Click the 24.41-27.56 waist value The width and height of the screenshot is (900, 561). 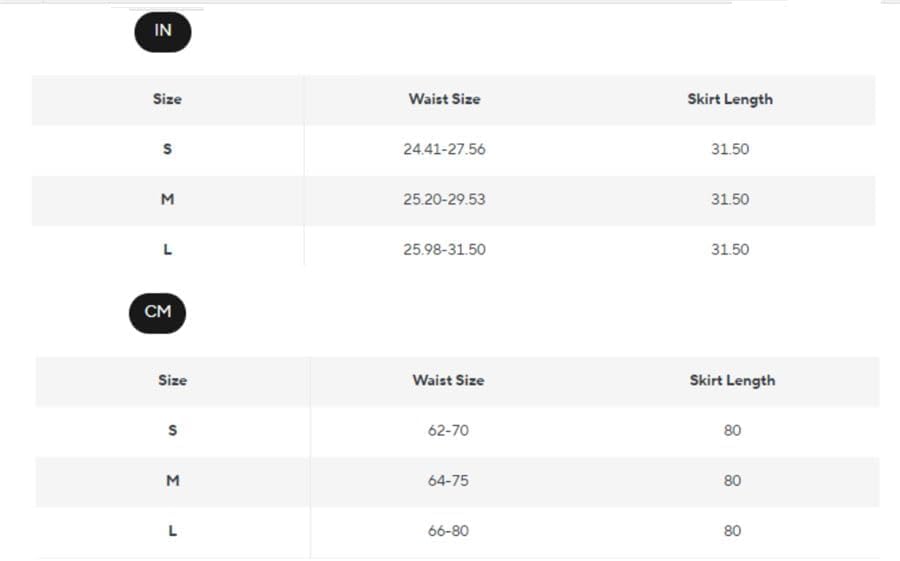[x=444, y=149]
